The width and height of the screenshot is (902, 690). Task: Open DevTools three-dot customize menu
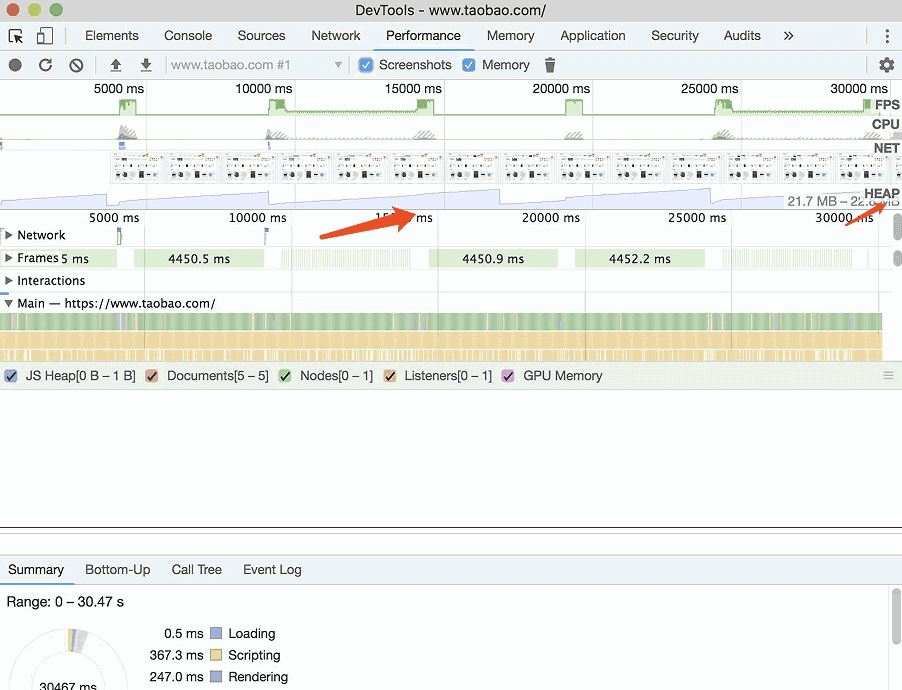click(x=887, y=36)
